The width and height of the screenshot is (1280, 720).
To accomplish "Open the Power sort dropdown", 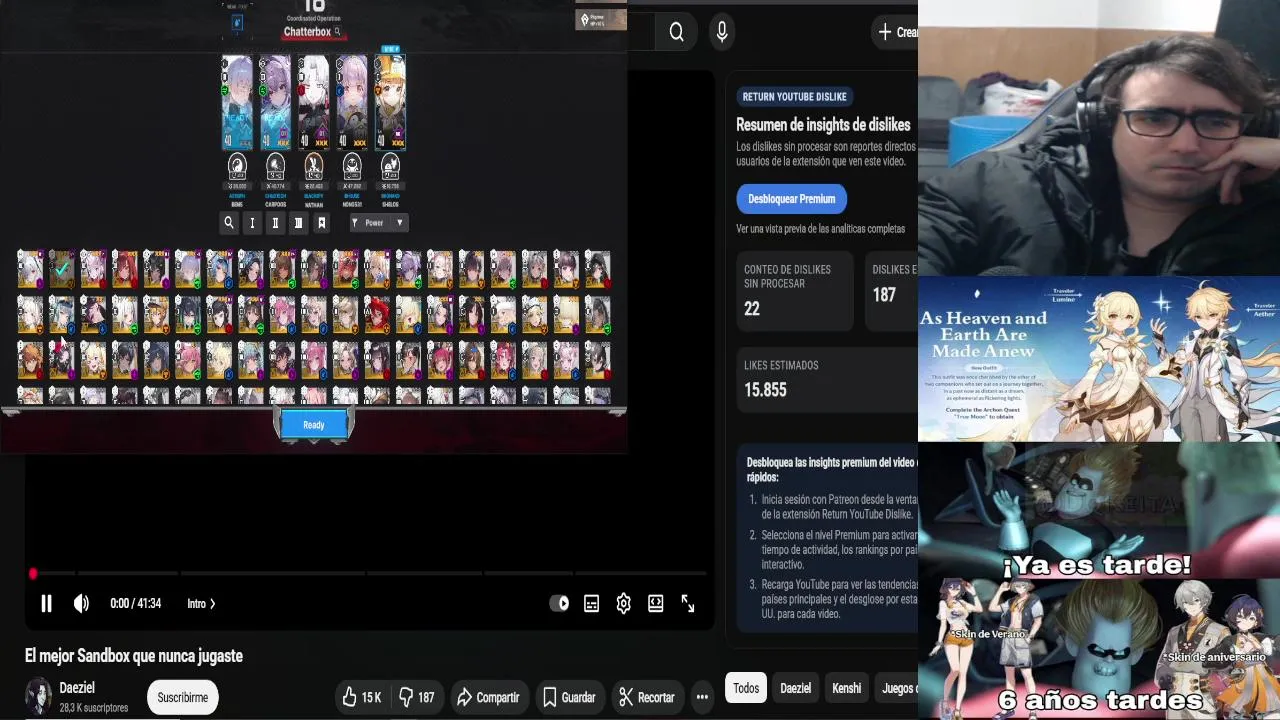I will pyautogui.click(x=377, y=223).
